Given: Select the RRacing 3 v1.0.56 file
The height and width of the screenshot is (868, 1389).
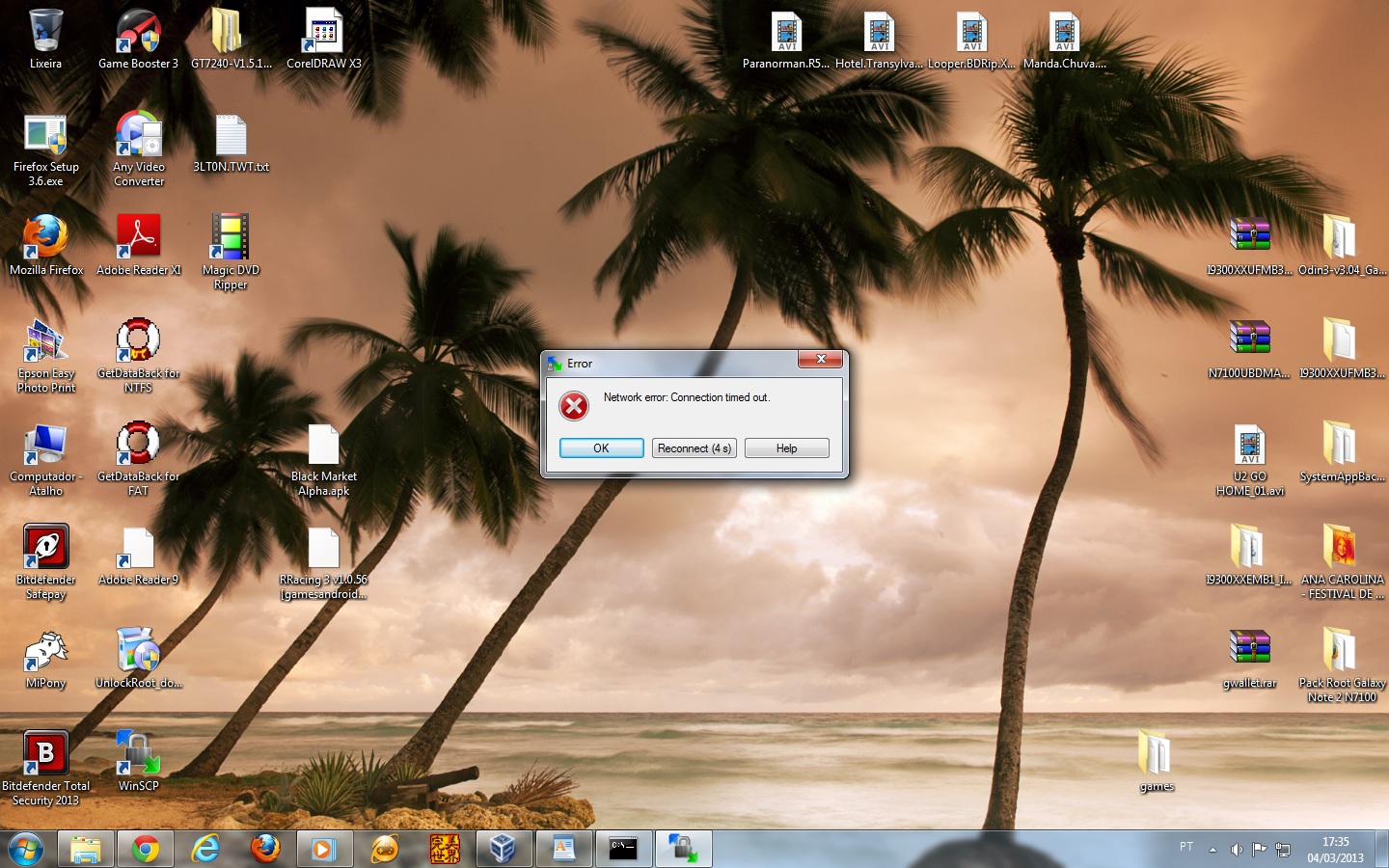Looking at the screenshot, I should coord(323,562).
